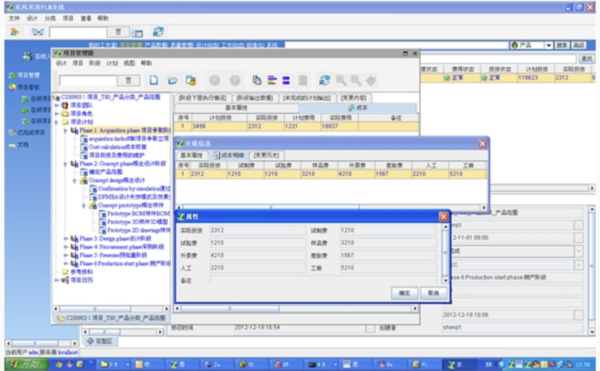Click the envelope icon in main toolbar

point(38,32)
